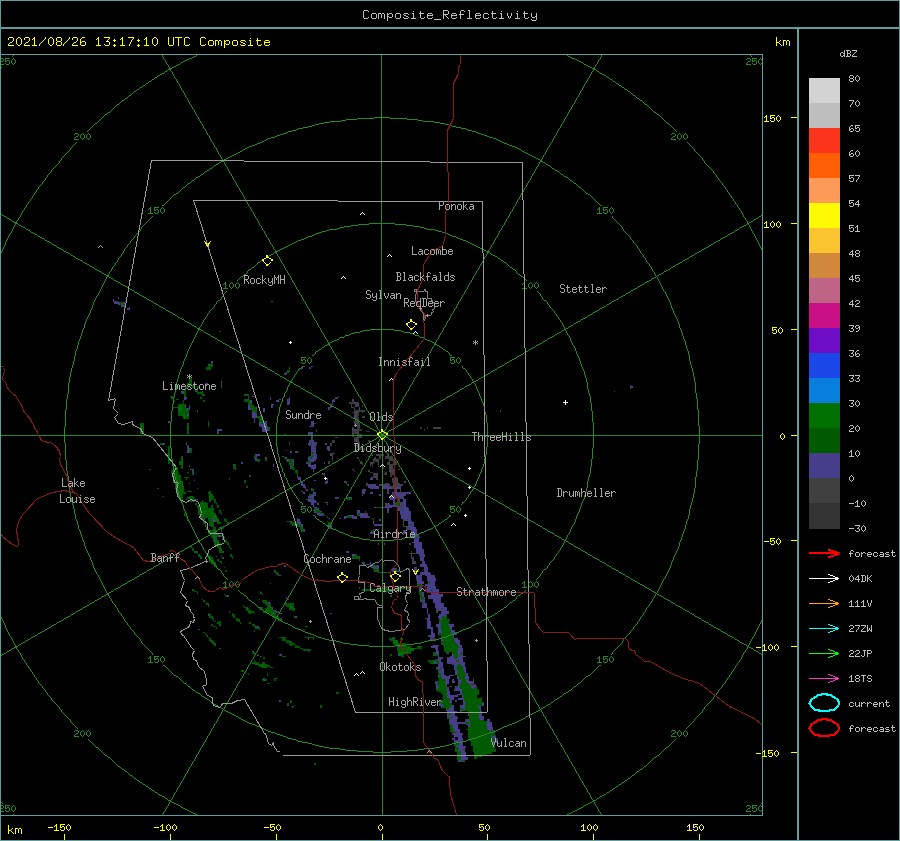Click the RedDeer city label
Viewport: 900px width, 841px height.
[x=424, y=303]
